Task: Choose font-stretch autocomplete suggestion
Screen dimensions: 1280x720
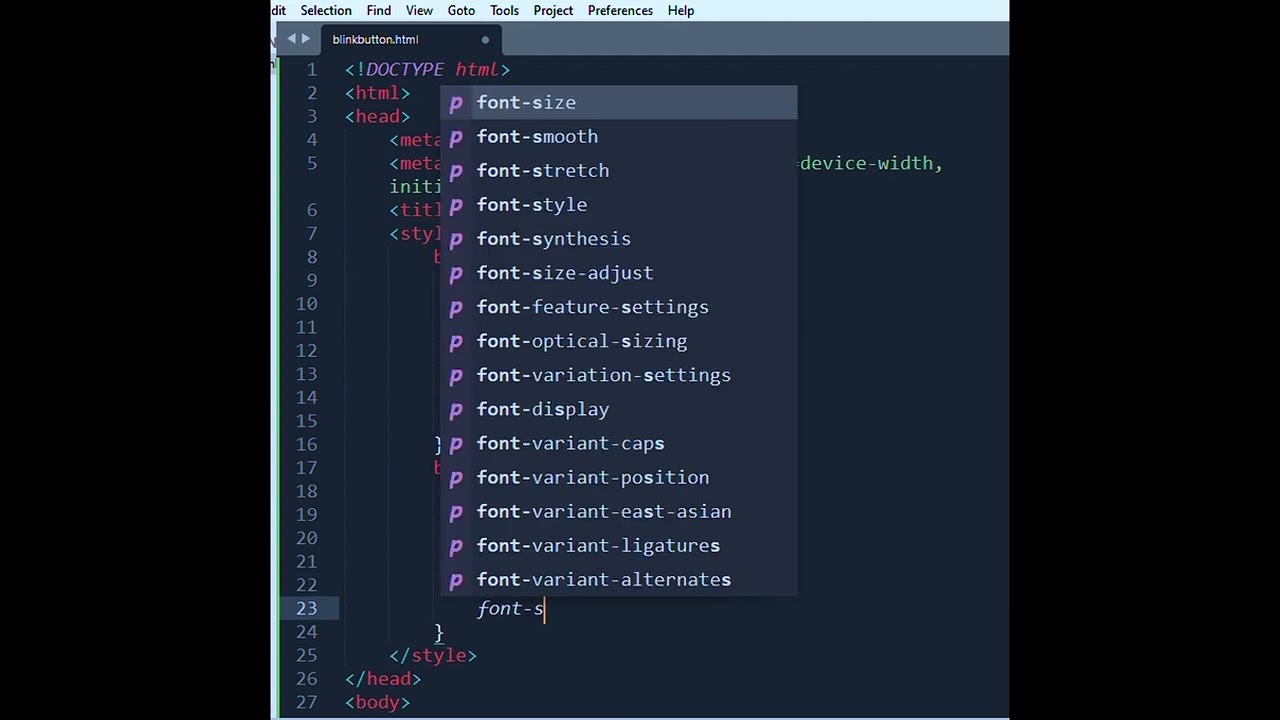Action: click(x=619, y=170)
